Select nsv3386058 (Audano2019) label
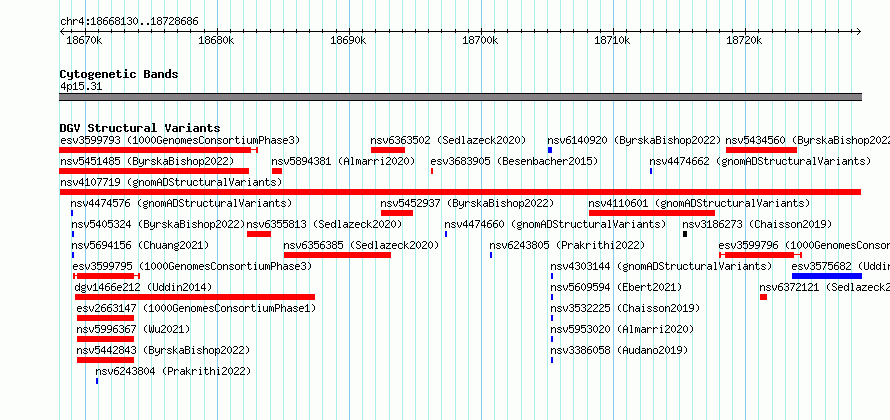The image size is (890, 420). (x=619, y=350)
